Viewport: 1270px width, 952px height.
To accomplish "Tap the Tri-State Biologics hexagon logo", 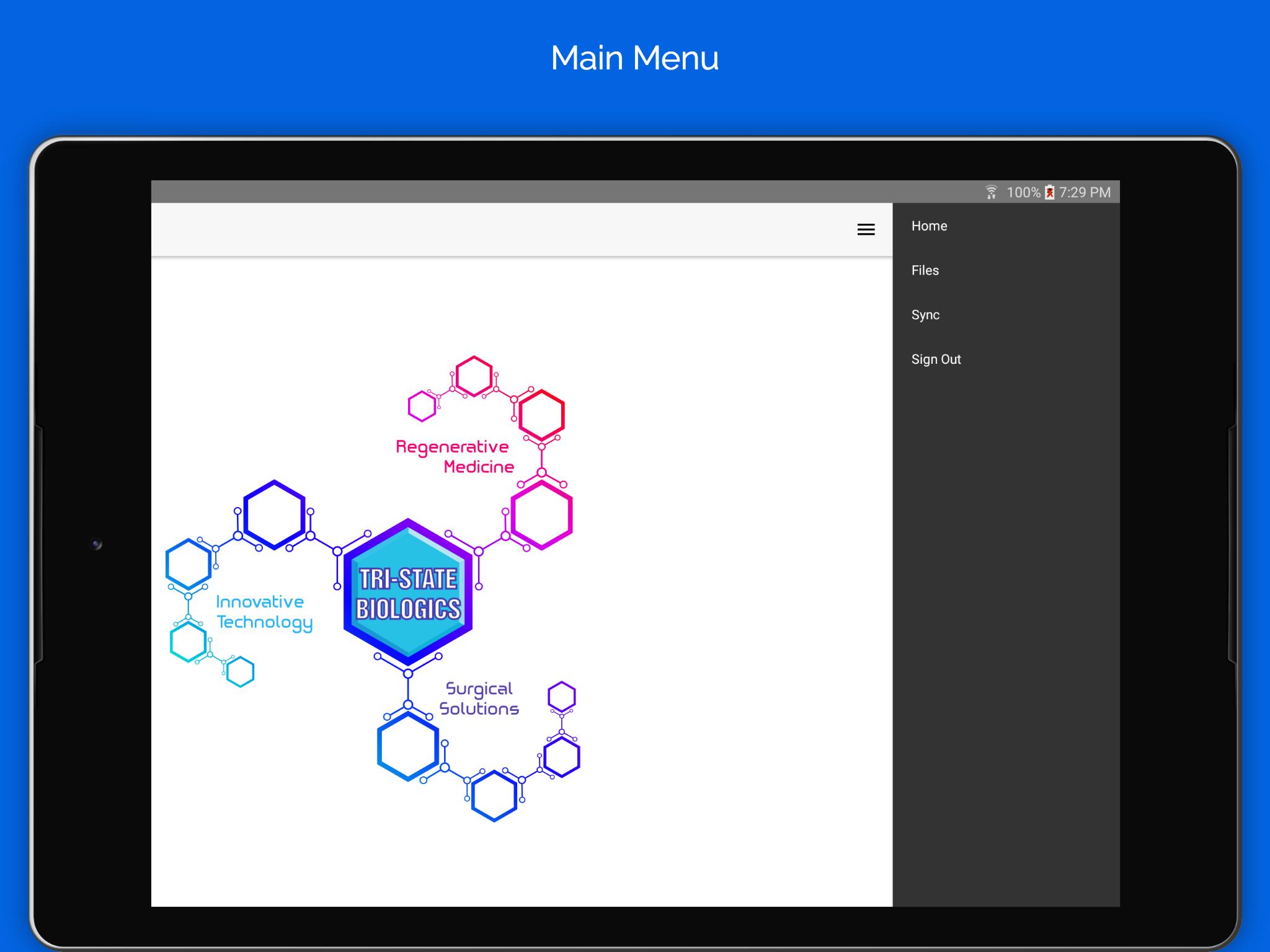I will [x=408, y=593].
